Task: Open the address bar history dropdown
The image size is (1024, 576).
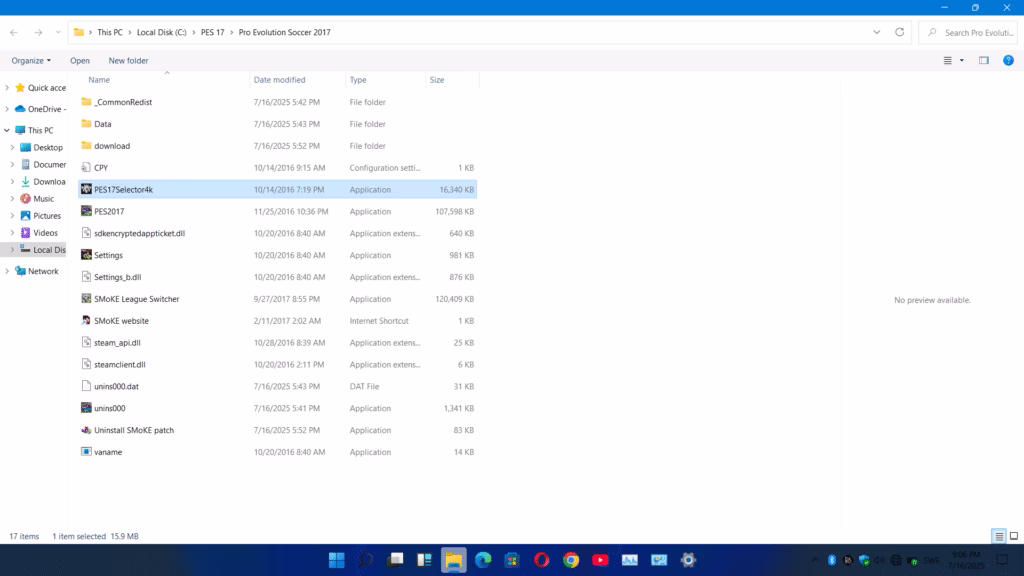Action: tap(876, 32)
